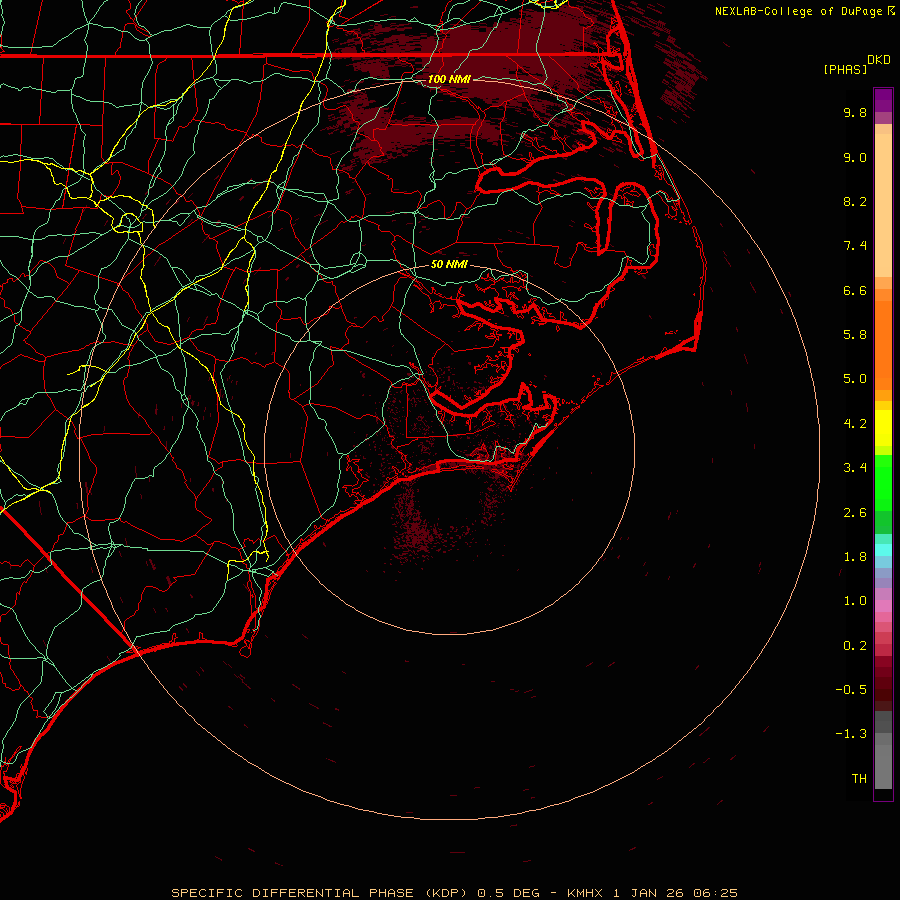
Task: Click the 2.6 legend value
Action: (x=855, y=513)
